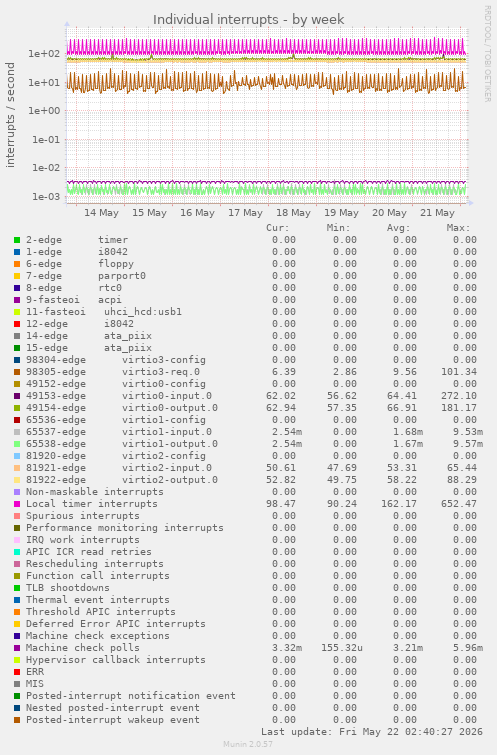Click the brown virtio3-req.0 legend swatch
Viewport: 497px width, 755px height.
click(x=17, y=372)
